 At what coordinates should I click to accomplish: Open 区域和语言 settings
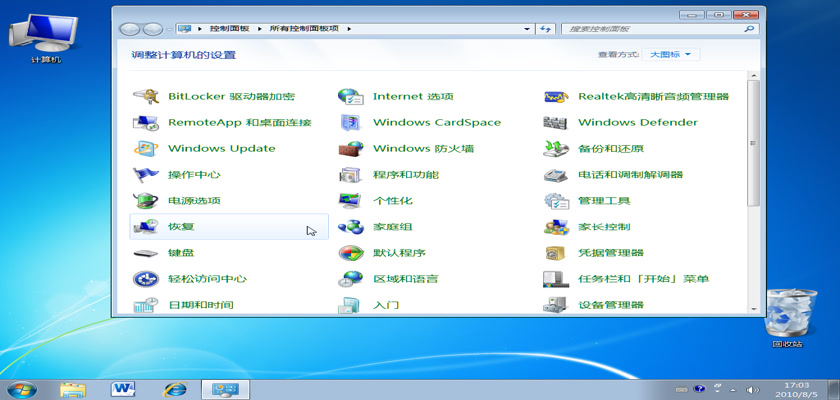pyautogui.click(x=405, y=279)
